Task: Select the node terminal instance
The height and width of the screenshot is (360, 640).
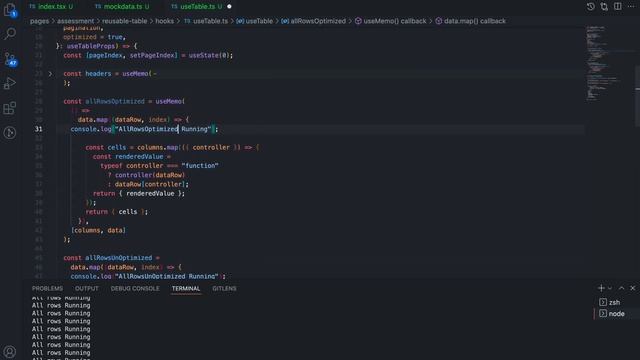Action: (x=615, y=313)
